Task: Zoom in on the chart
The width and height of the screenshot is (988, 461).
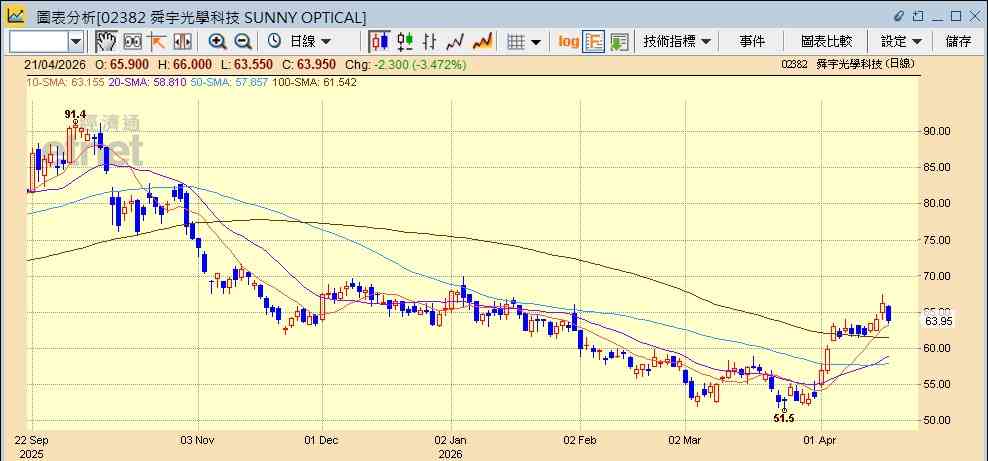Action: [x=217, y=42]
